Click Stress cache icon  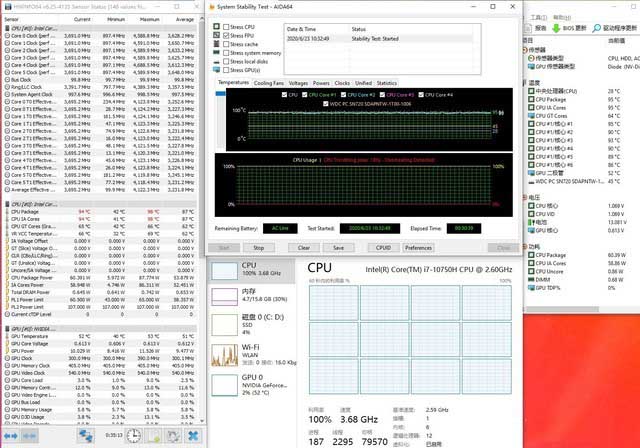216,44
